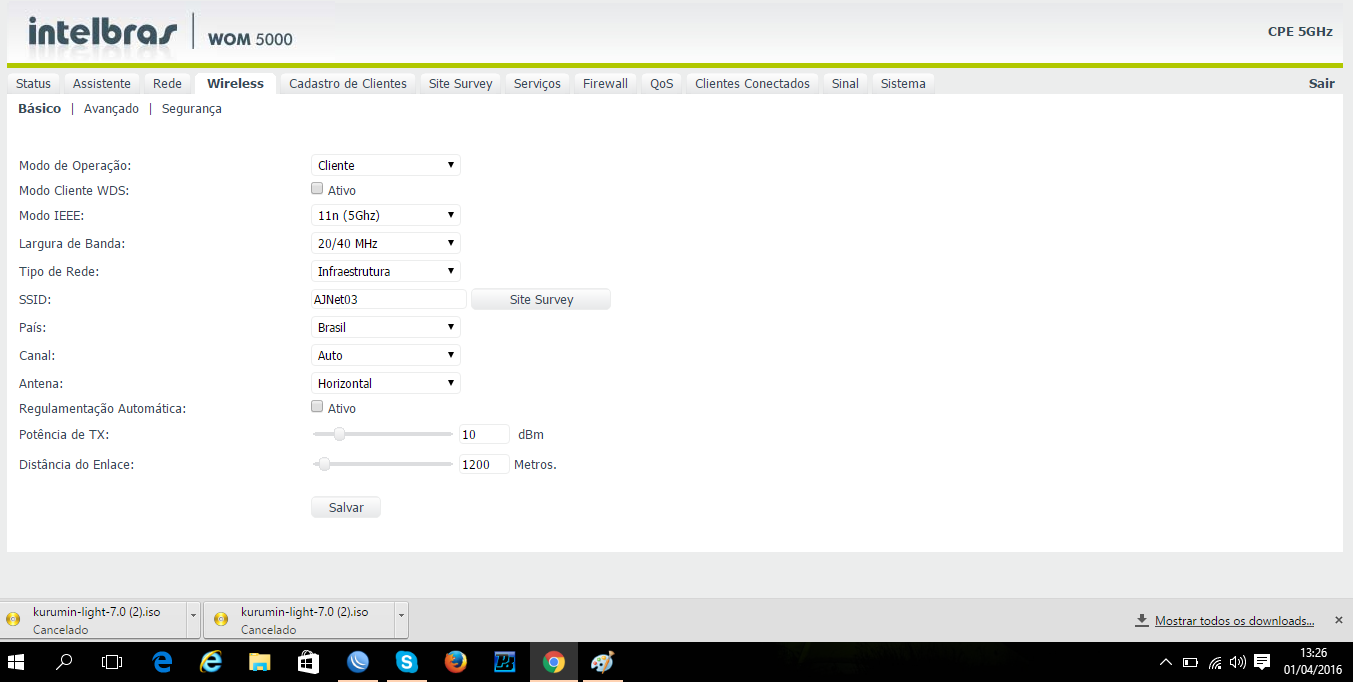Open the Sistema tab
The width and height of the screenshot is (1353, 682).
pyautogui.click(x=903, y=84)
